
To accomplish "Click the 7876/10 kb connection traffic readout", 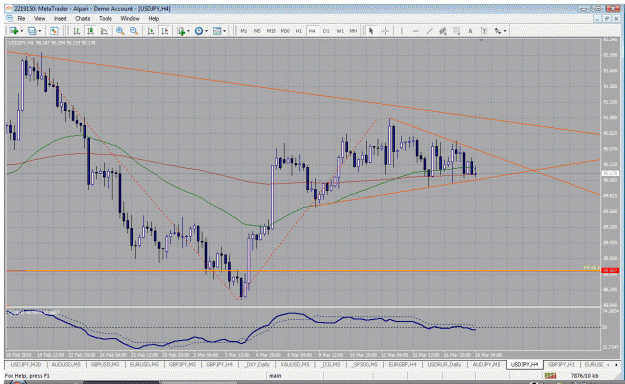I will point(584,376).
